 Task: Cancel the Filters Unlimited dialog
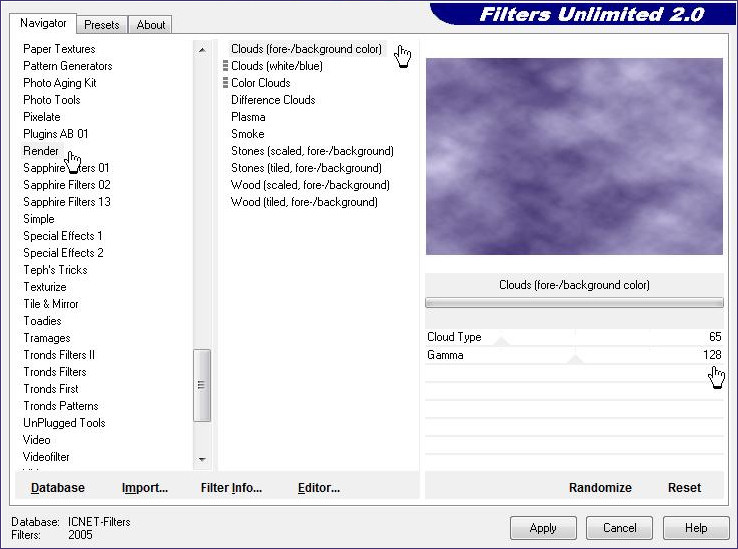(619, 528)
